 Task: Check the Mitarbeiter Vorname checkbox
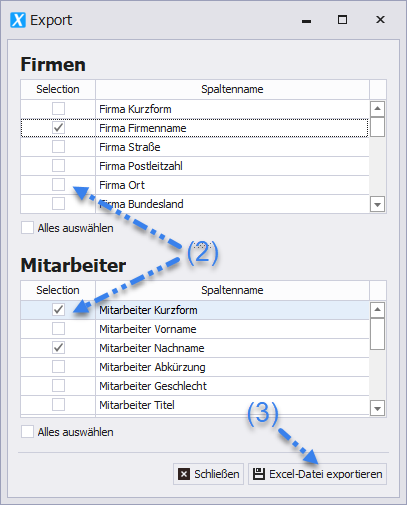tap(58, 329)
